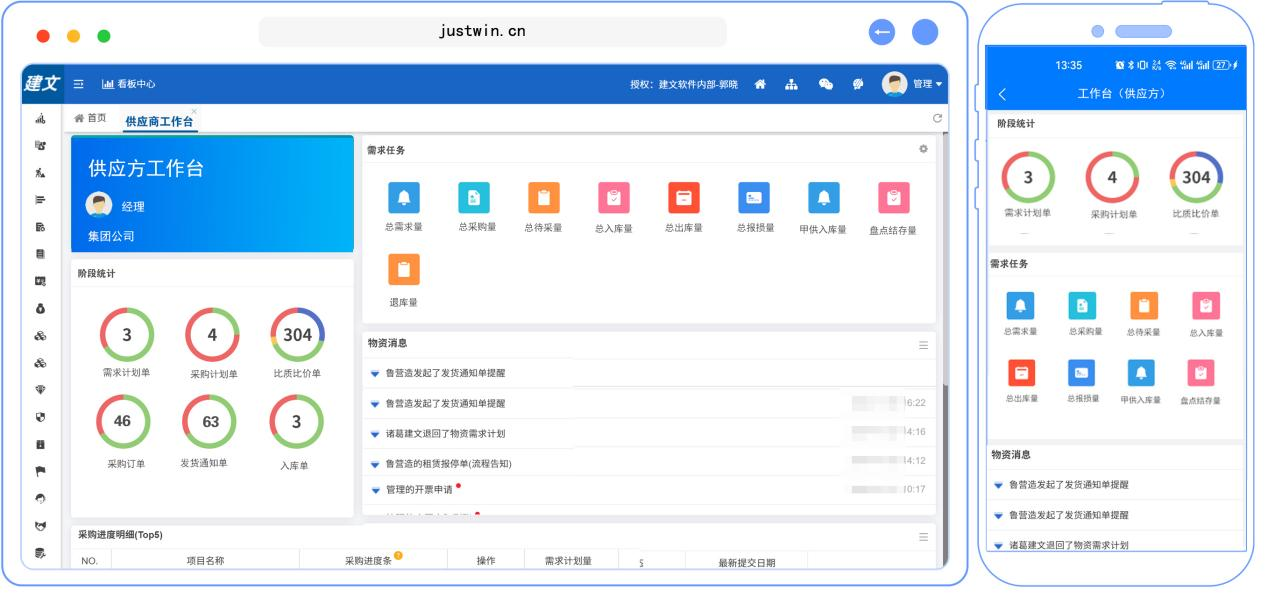
Task: Open the desktop 物资消息 panel menu icon
Action: point(923,344)
